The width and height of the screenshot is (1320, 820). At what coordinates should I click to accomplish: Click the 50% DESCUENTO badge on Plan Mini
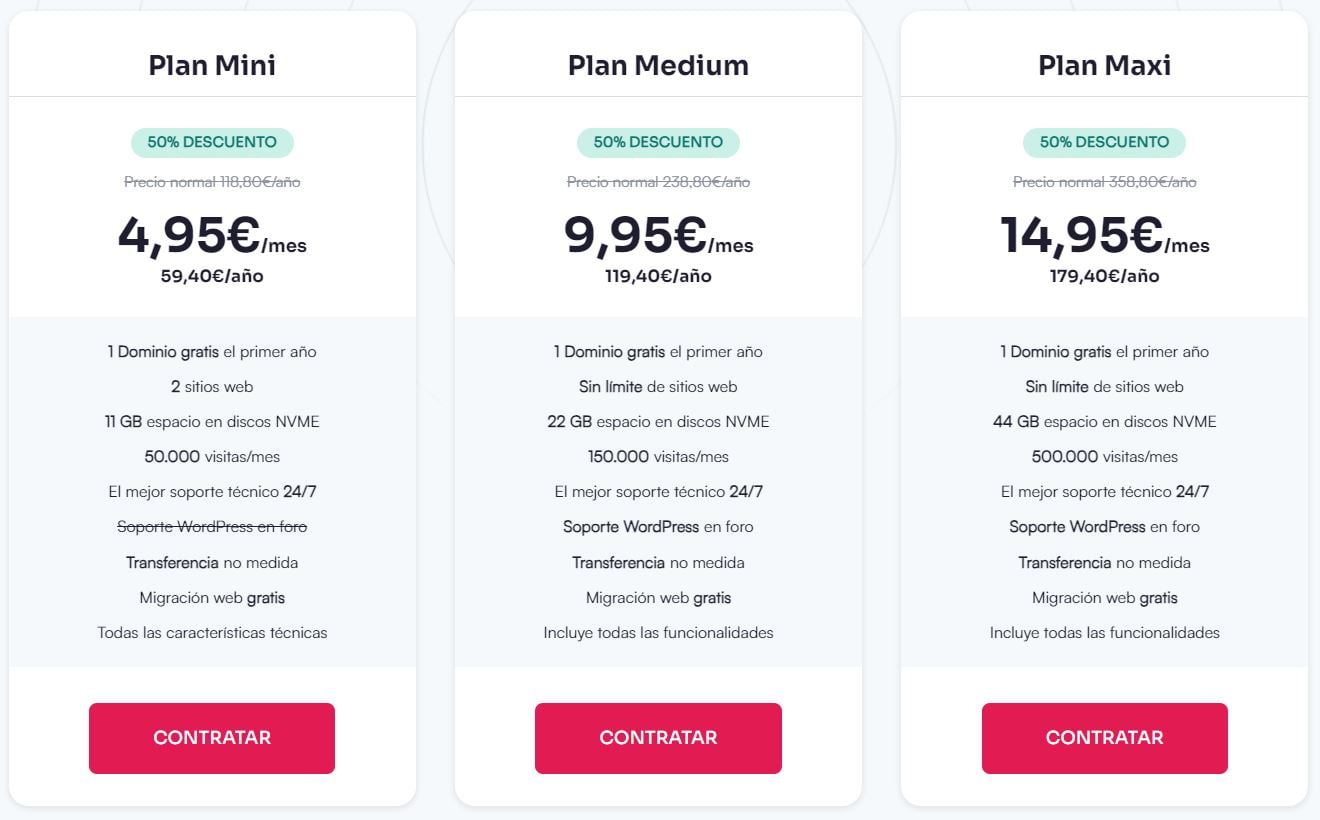click(x=212, y=142)
